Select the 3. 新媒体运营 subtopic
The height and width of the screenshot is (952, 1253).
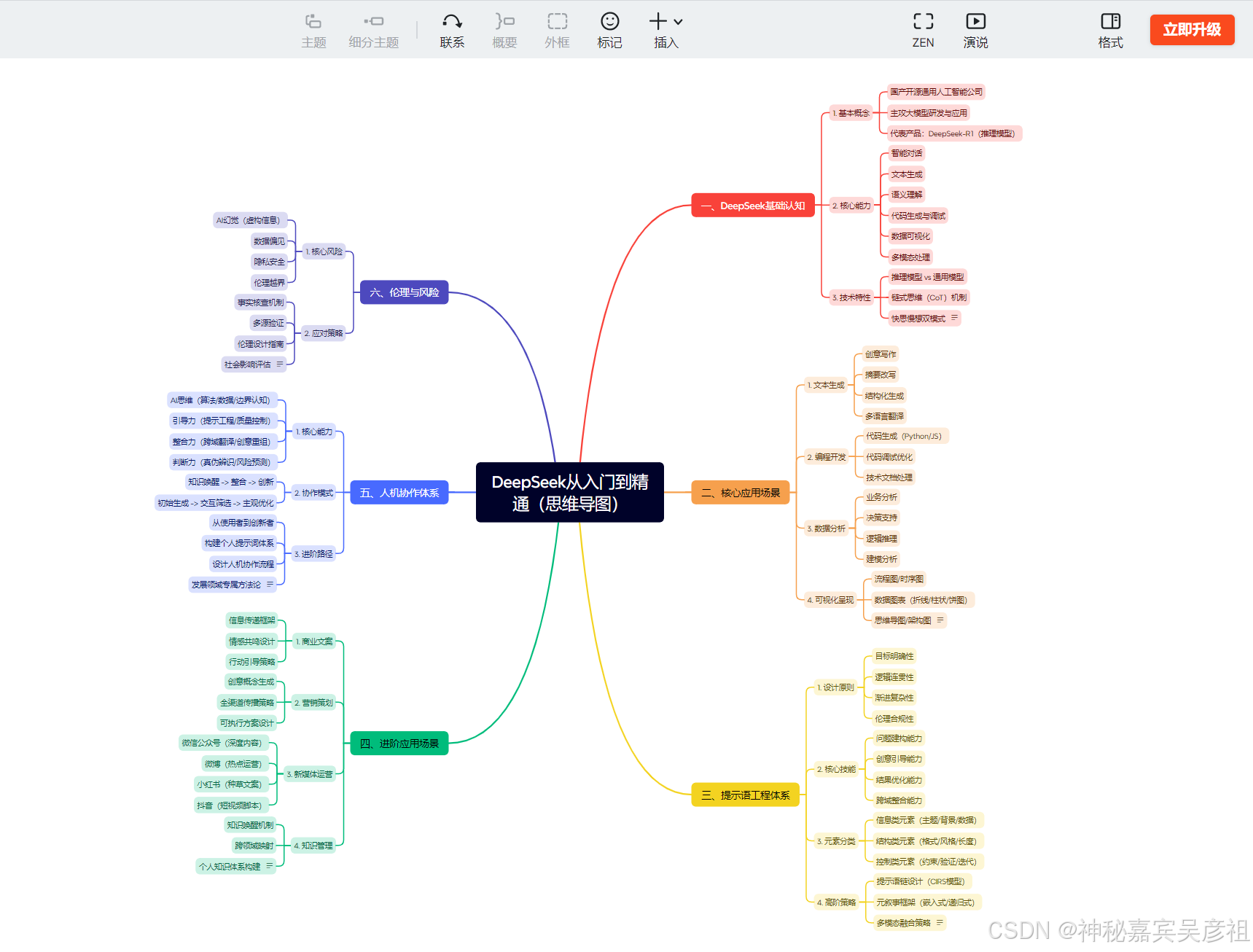pos(310,774)
